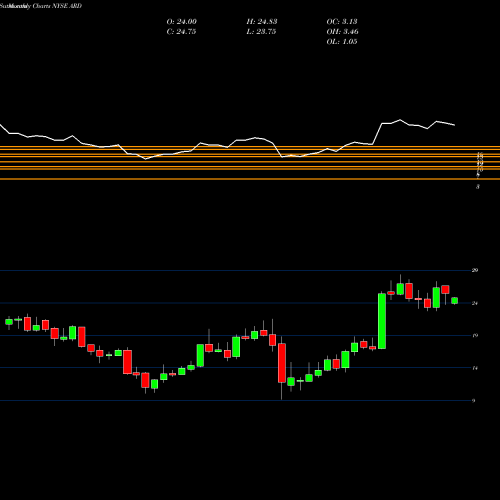Click the 'OC: 3.13' reading
Screen dimensions: 500x500
342,22
